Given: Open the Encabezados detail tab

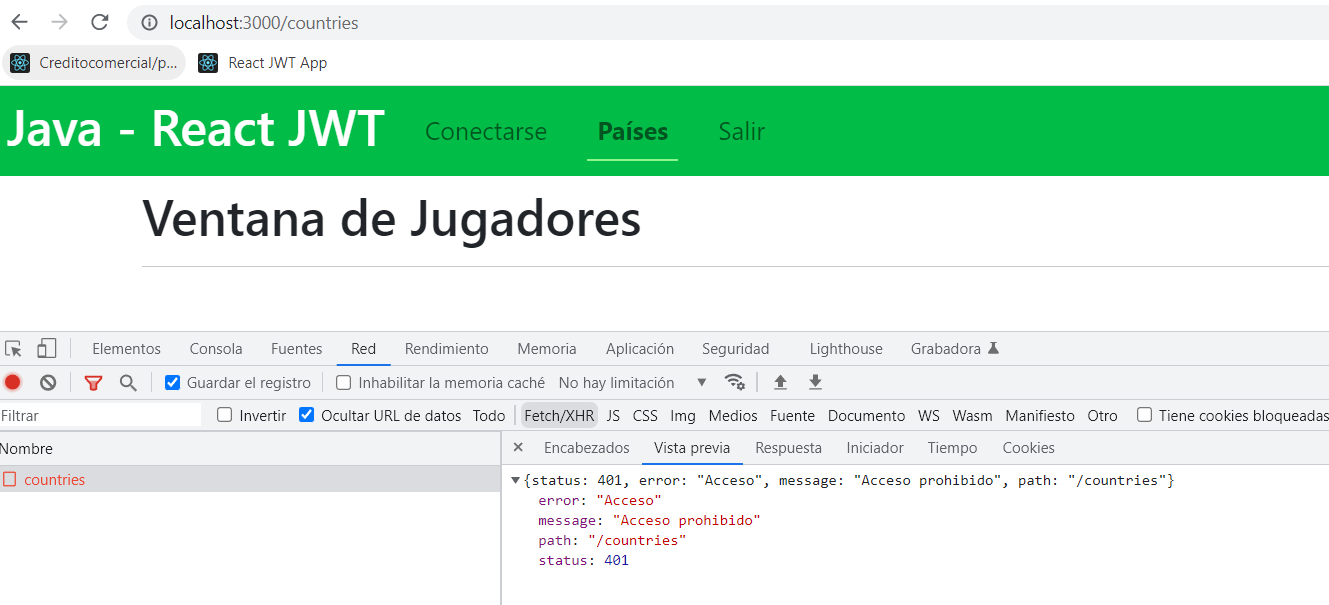Looking at the screenshot, I should pyautogui.click(x=587, y=448).
